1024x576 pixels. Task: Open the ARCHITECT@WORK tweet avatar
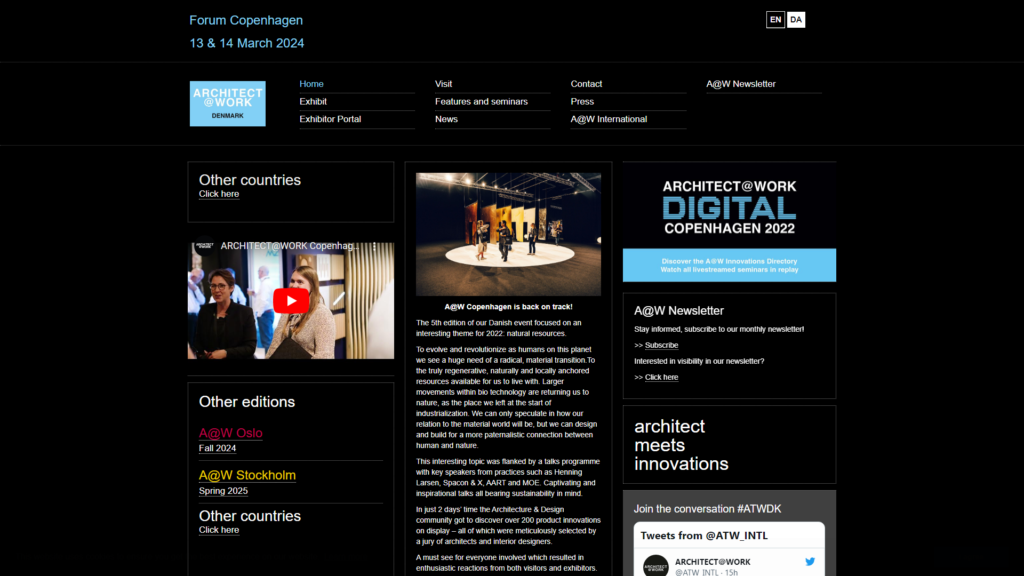pos(655,566)
